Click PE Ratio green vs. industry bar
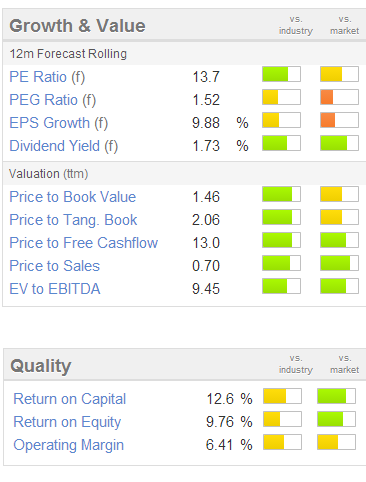Viewport: 366px width, 482px height. tap(281, 74)
